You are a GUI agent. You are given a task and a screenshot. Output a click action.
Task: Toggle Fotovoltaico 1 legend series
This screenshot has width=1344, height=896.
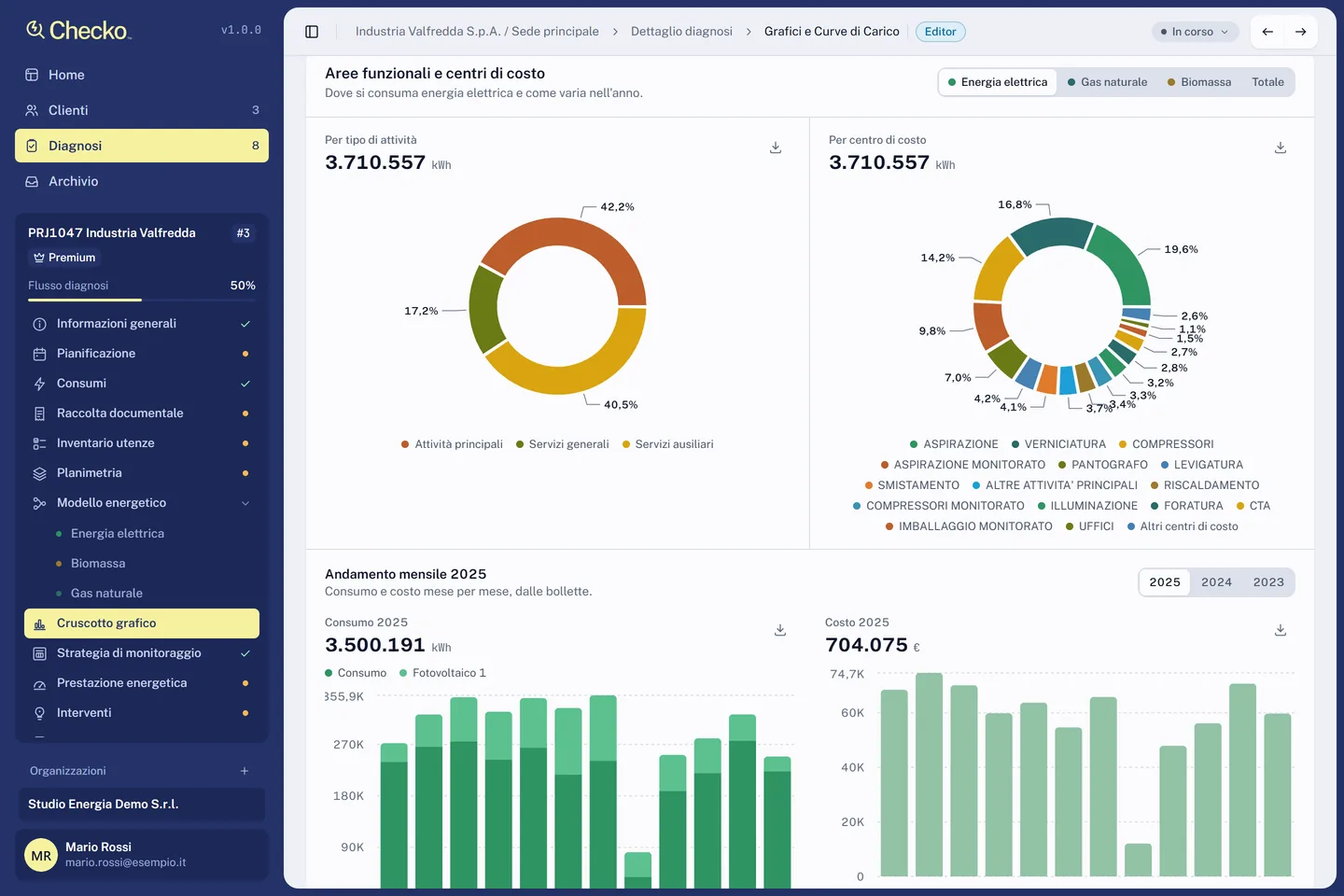tap(442, 673)
